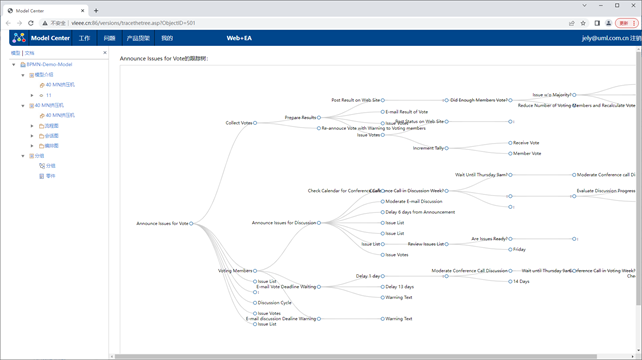Click the Web+EA header link
Viewport: 642px width, 360px height.
click(x=239, y=38)
